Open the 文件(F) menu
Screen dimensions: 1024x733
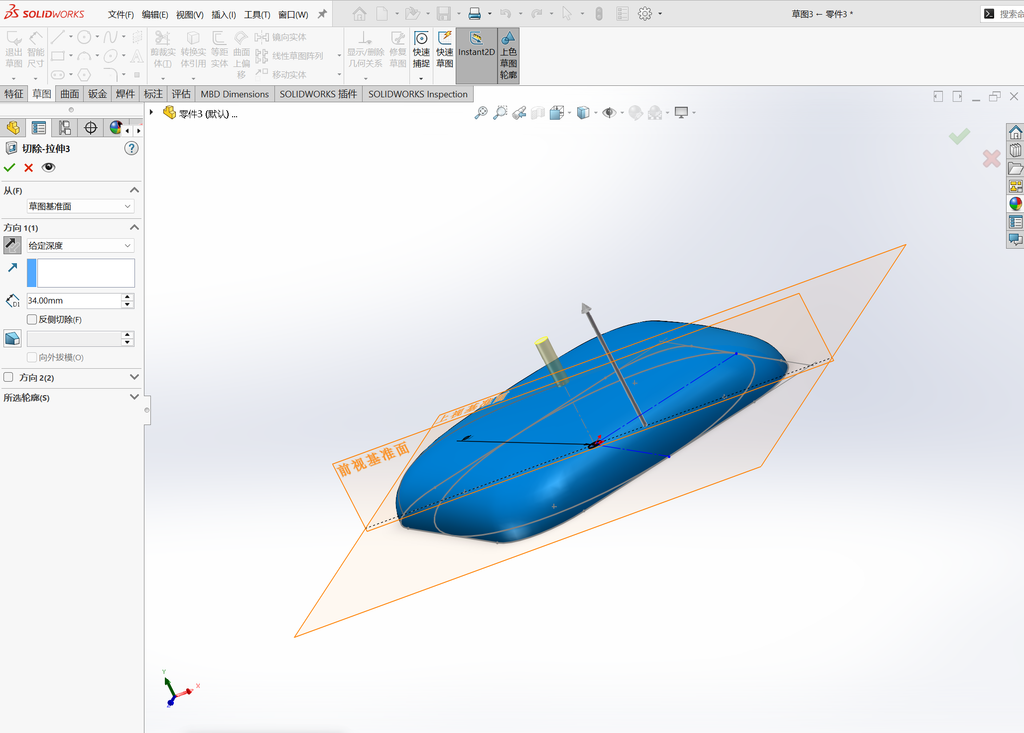click(x=121, y=14)
